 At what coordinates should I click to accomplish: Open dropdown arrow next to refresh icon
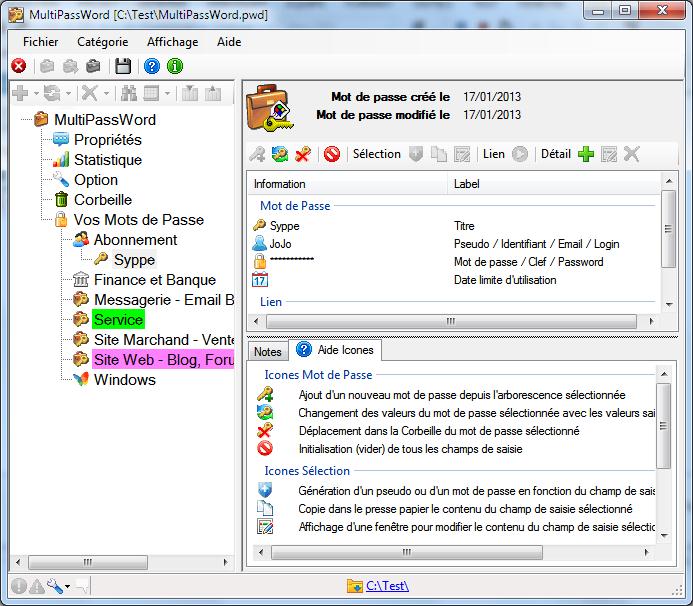pos(68,94)
